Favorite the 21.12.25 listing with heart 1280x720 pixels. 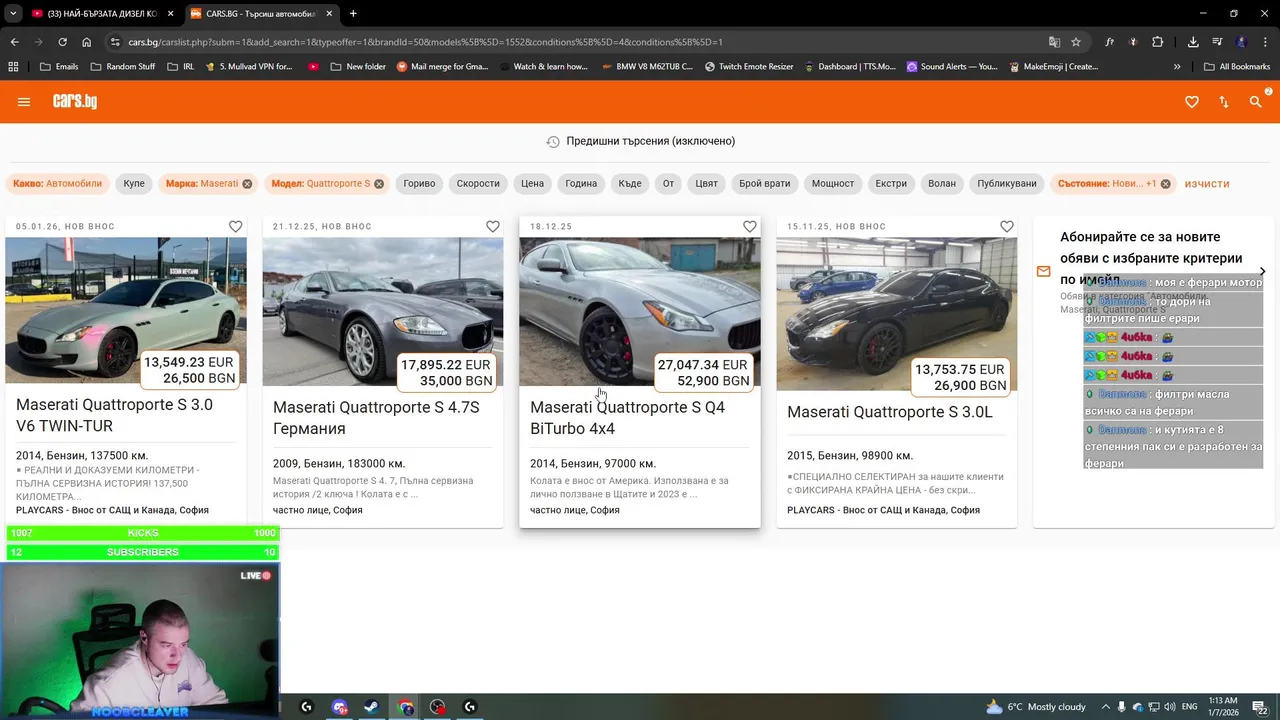point(493,227)
